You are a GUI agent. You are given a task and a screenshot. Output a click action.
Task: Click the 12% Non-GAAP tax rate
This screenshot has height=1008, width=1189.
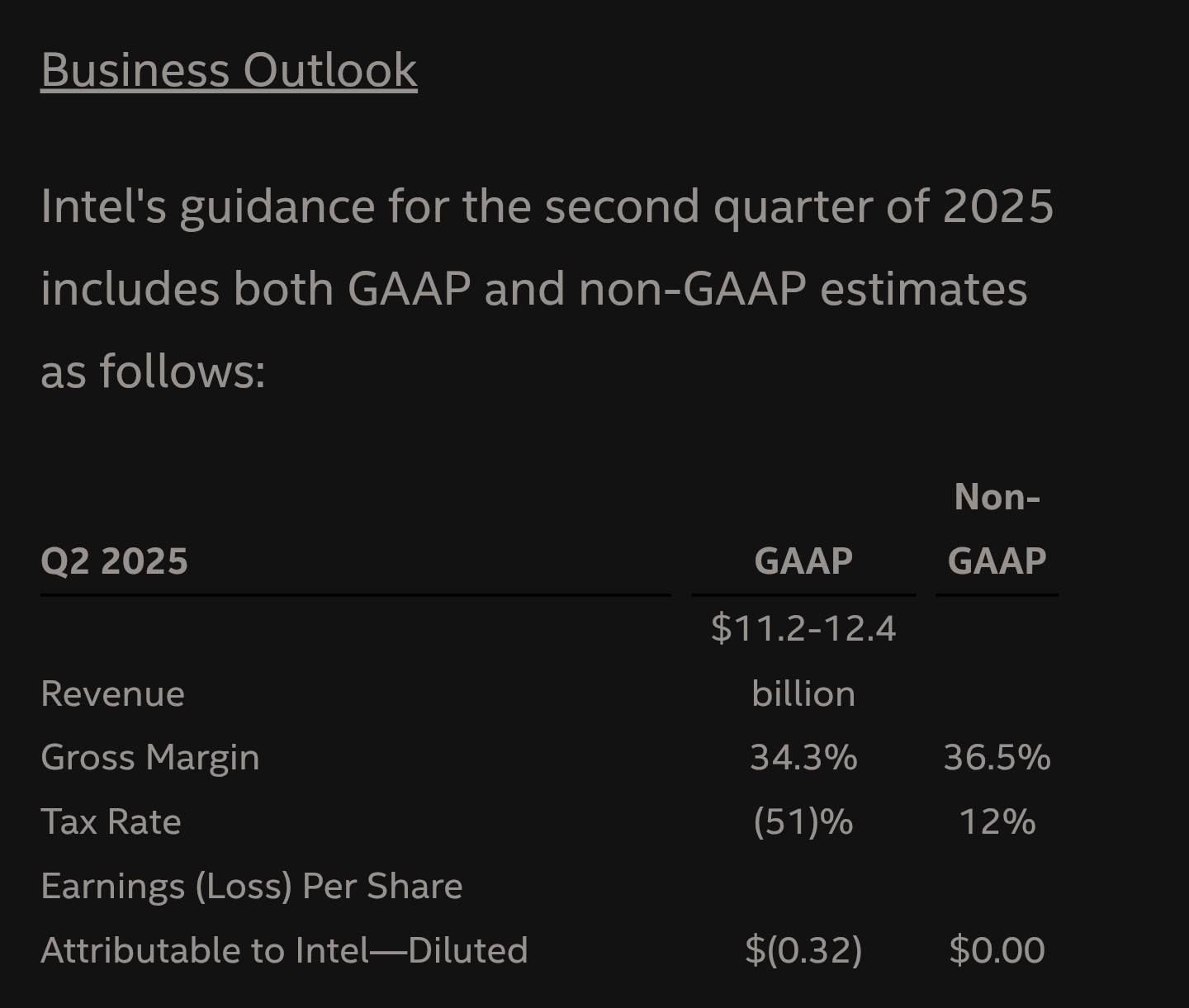point(997,821)
